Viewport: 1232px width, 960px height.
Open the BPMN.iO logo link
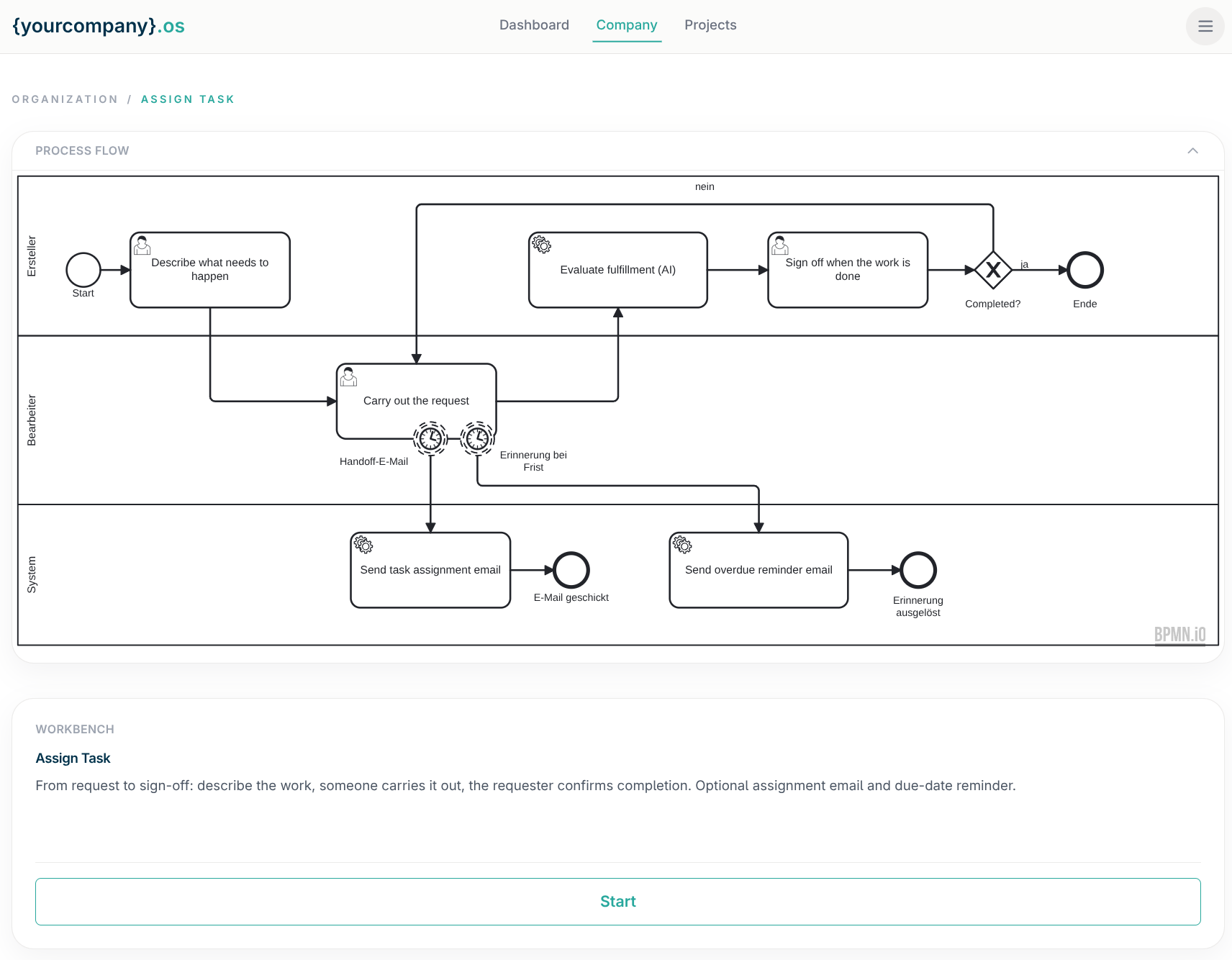point(1179,635)
